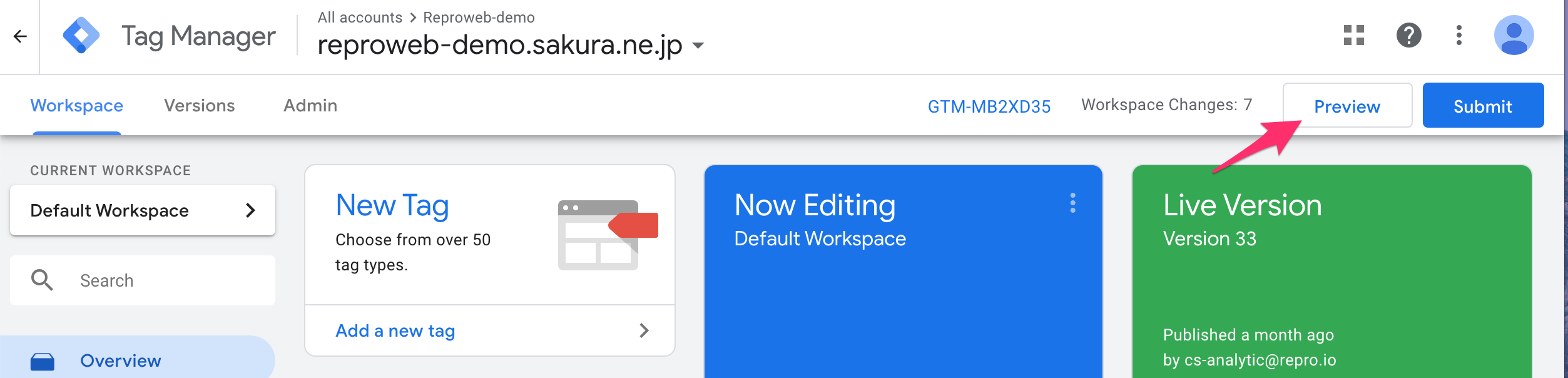The height and width of the screenshot is (378, 1568).
Task: Click the Preview button
Action: 1347,106
